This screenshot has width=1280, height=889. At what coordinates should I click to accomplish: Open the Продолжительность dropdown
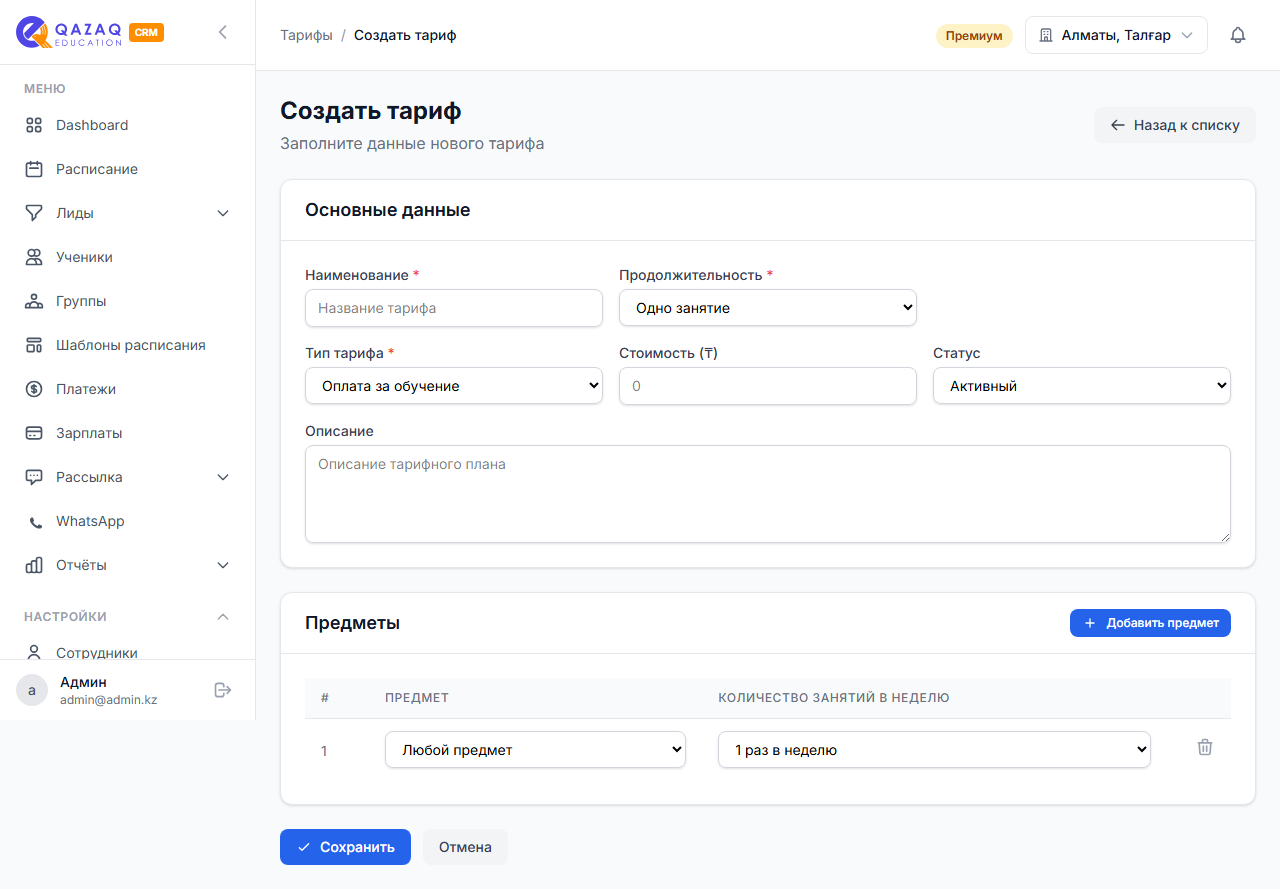768,308
